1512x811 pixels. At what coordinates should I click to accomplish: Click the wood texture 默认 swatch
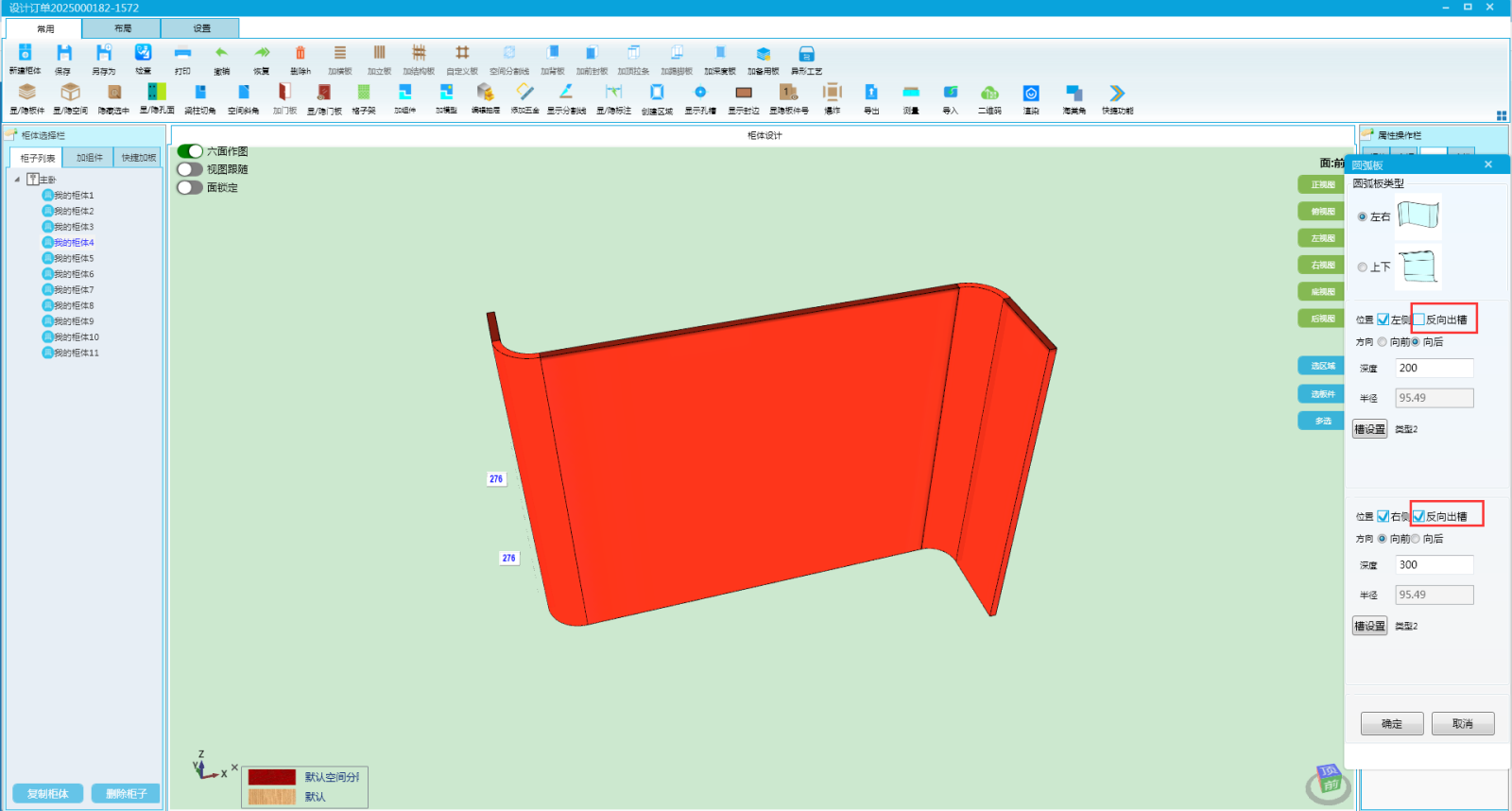272,797
